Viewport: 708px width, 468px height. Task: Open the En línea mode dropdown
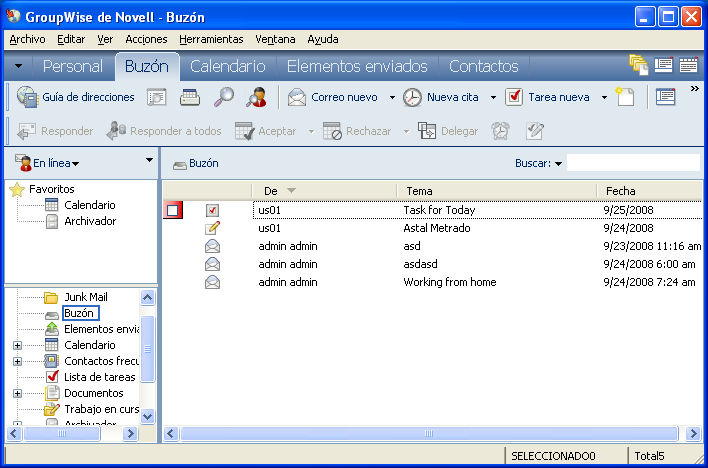click(x=49, y=162)
